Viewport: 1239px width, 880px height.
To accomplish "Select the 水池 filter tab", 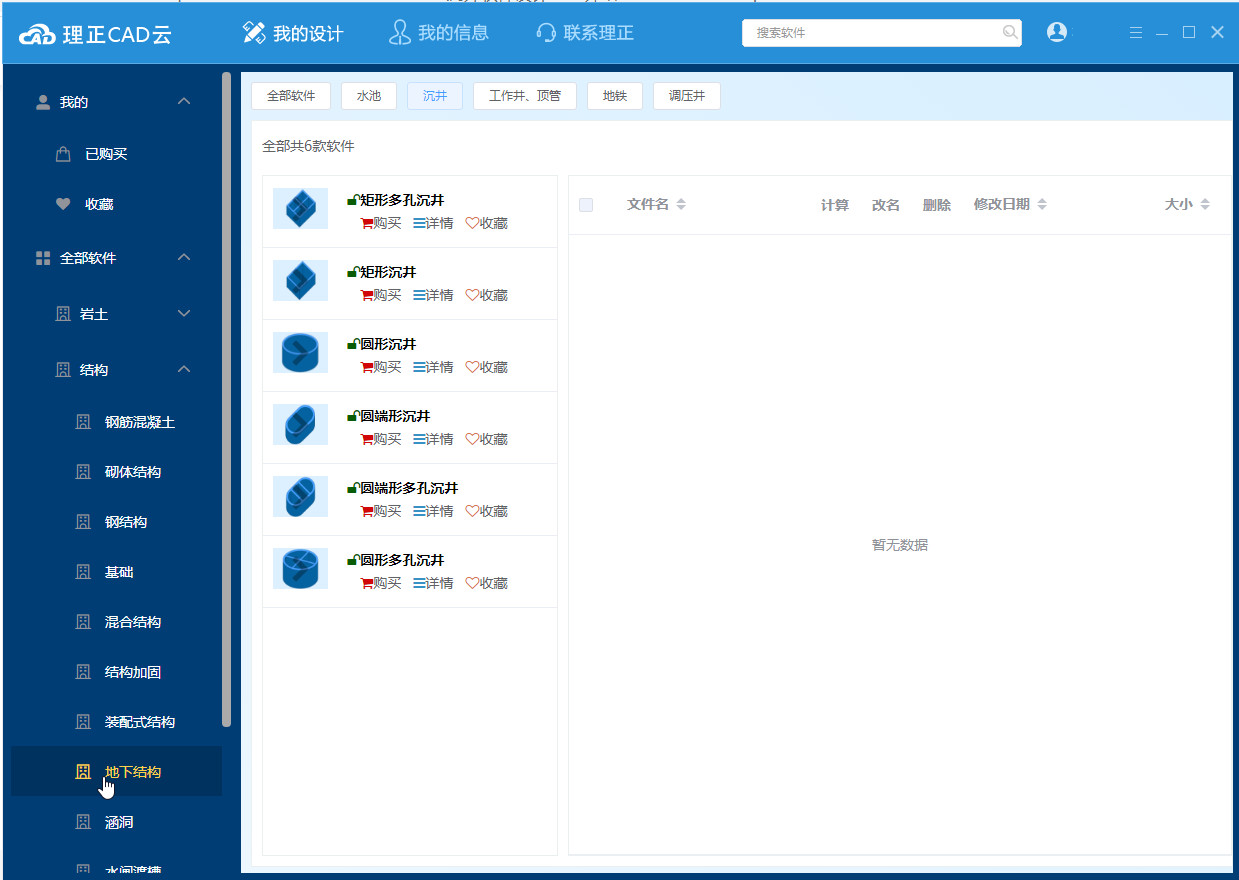I will click(x=369, y=96).
